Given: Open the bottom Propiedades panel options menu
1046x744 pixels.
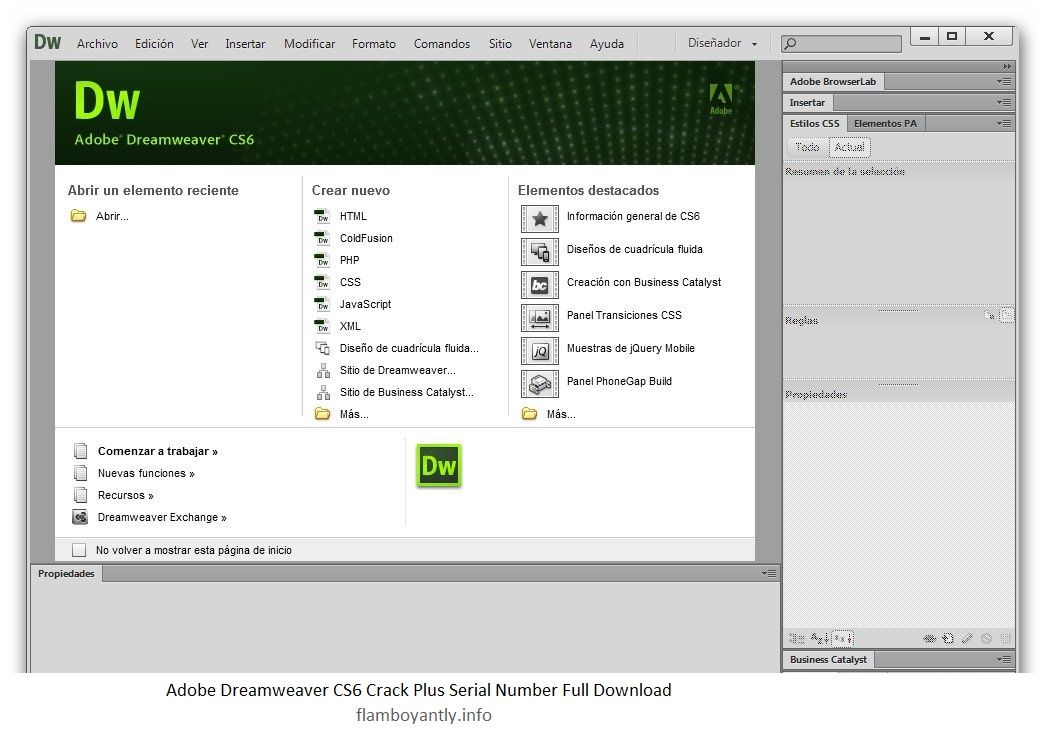Looking at the screenshot, I should click(769, 573).
